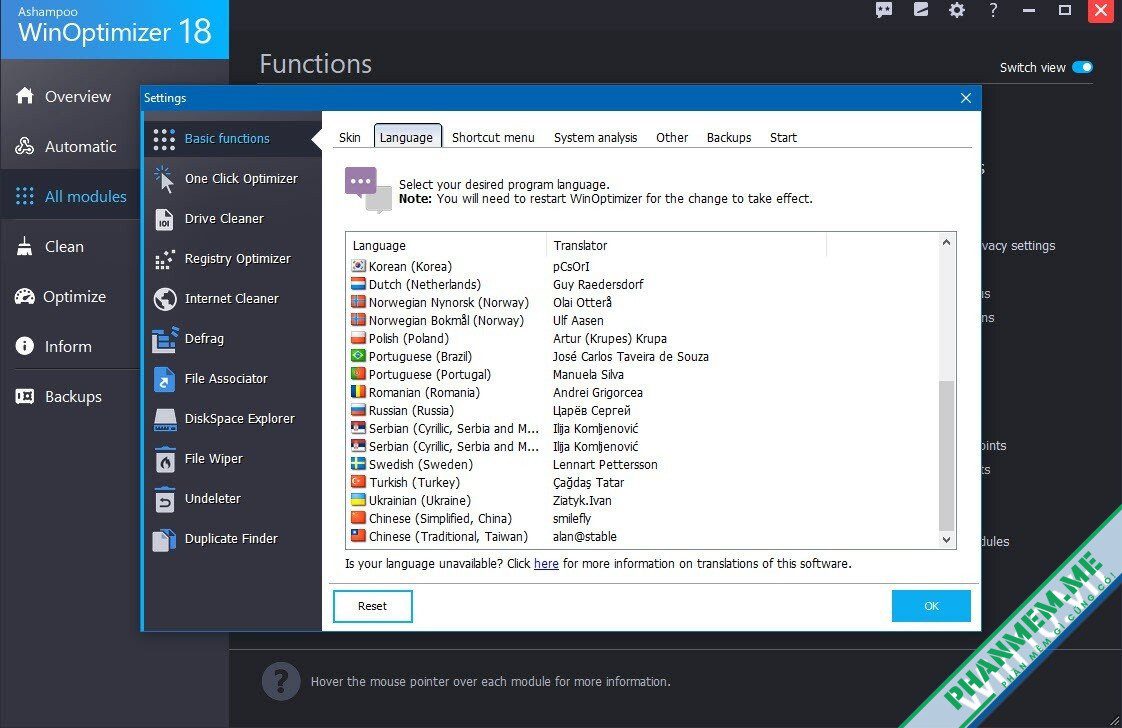The image size is (1122, 728).
Task: Open Duplicate Finder settings
Action: [233, 539]
